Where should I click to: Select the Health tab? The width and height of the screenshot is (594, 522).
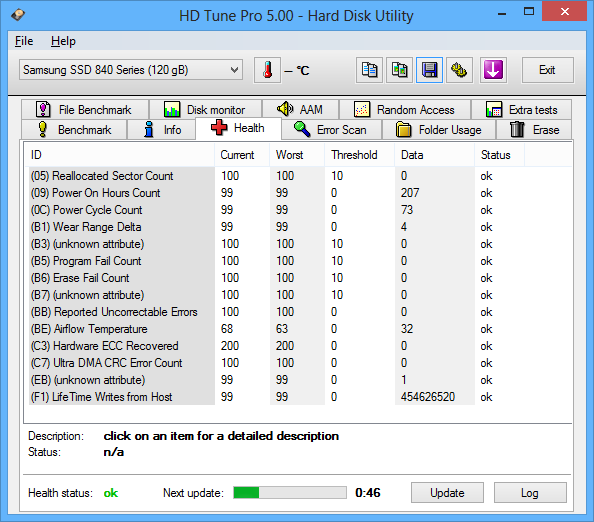coord(238,128)
